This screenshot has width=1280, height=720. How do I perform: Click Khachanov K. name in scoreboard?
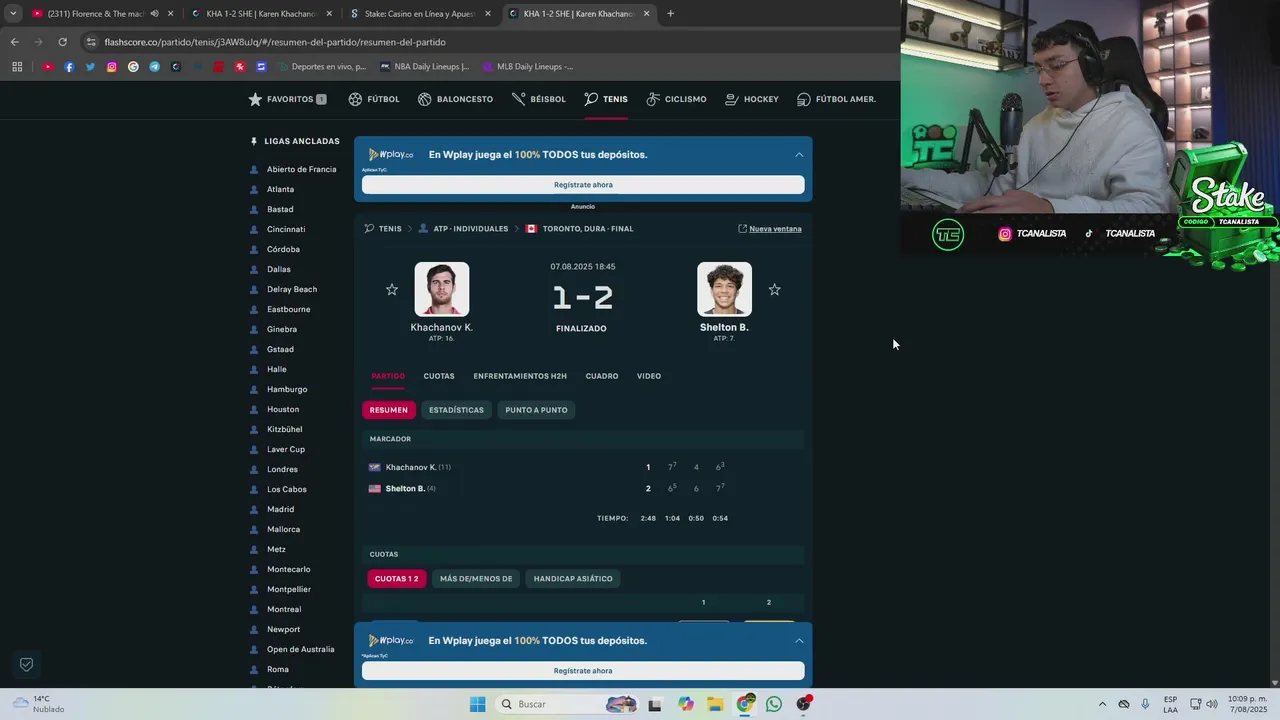click(x=410, y=467)
